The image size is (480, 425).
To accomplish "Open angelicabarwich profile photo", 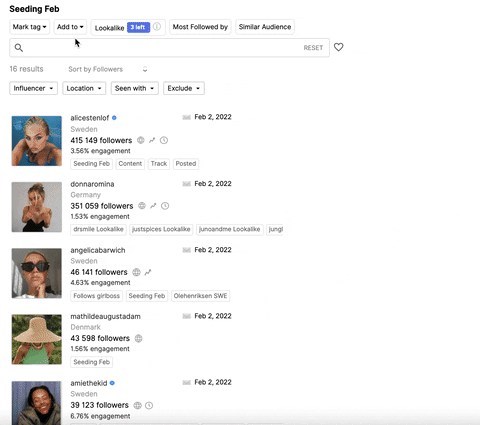I will [37, 273].
